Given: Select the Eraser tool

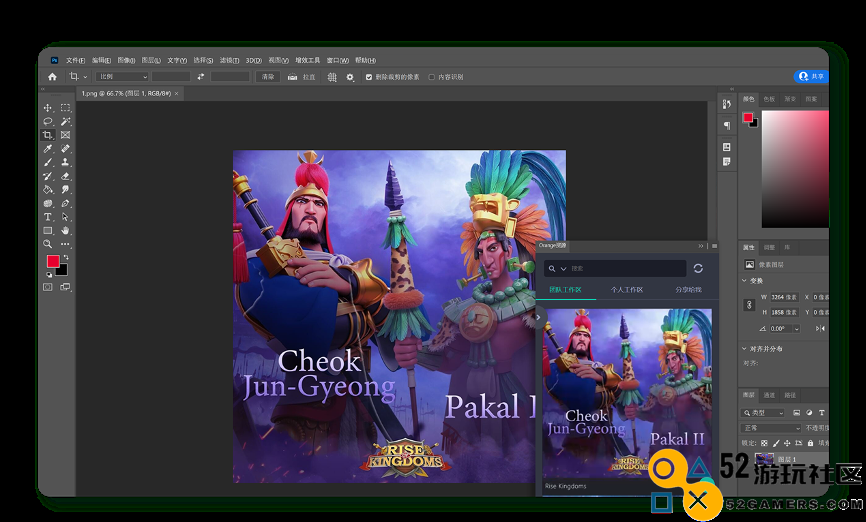Looking at the screenshot, I should click(x=65, y=176).
